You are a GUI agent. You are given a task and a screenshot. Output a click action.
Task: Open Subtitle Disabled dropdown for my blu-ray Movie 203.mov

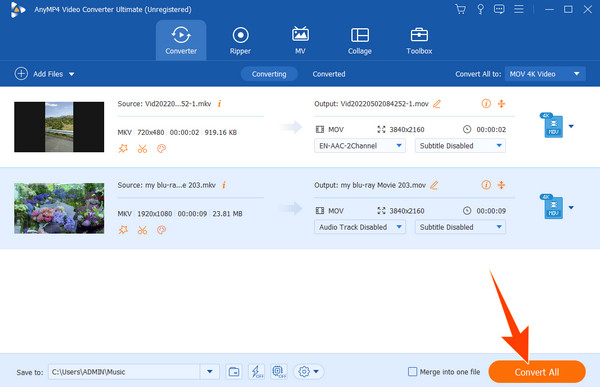pyautogui.click(x=460, y=227)
